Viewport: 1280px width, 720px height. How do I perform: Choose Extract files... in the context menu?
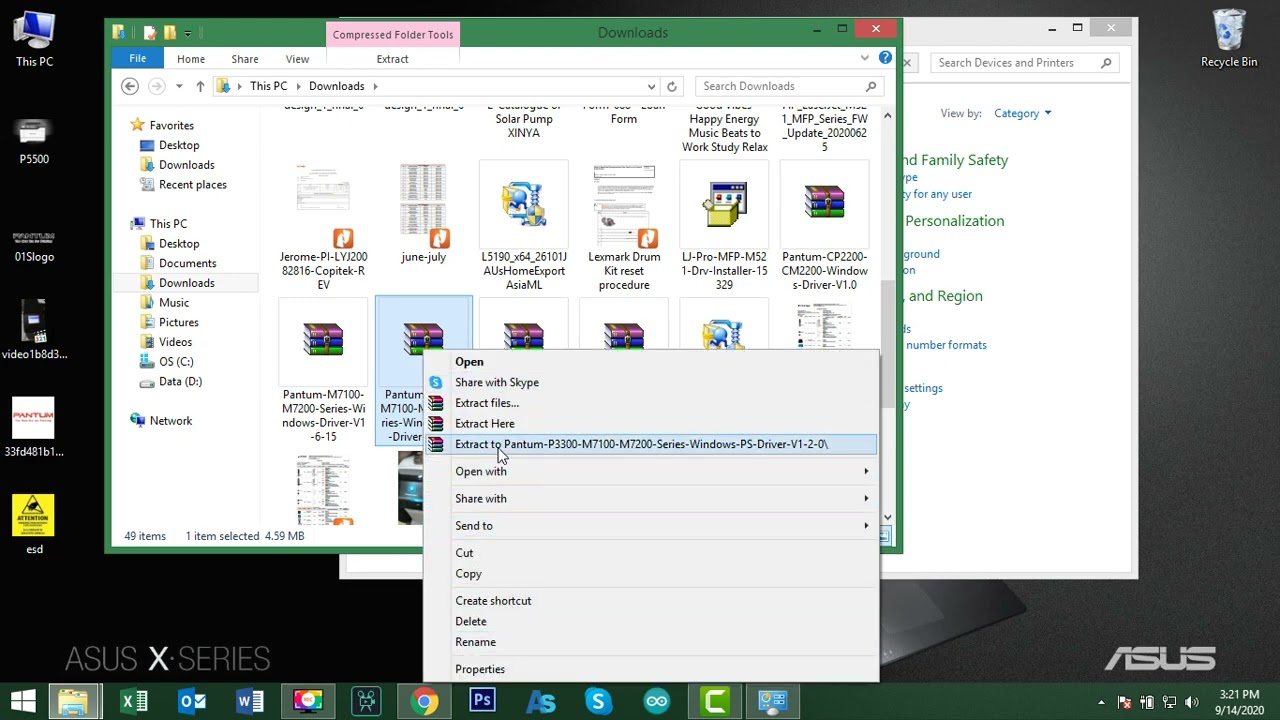coord(651,403)
